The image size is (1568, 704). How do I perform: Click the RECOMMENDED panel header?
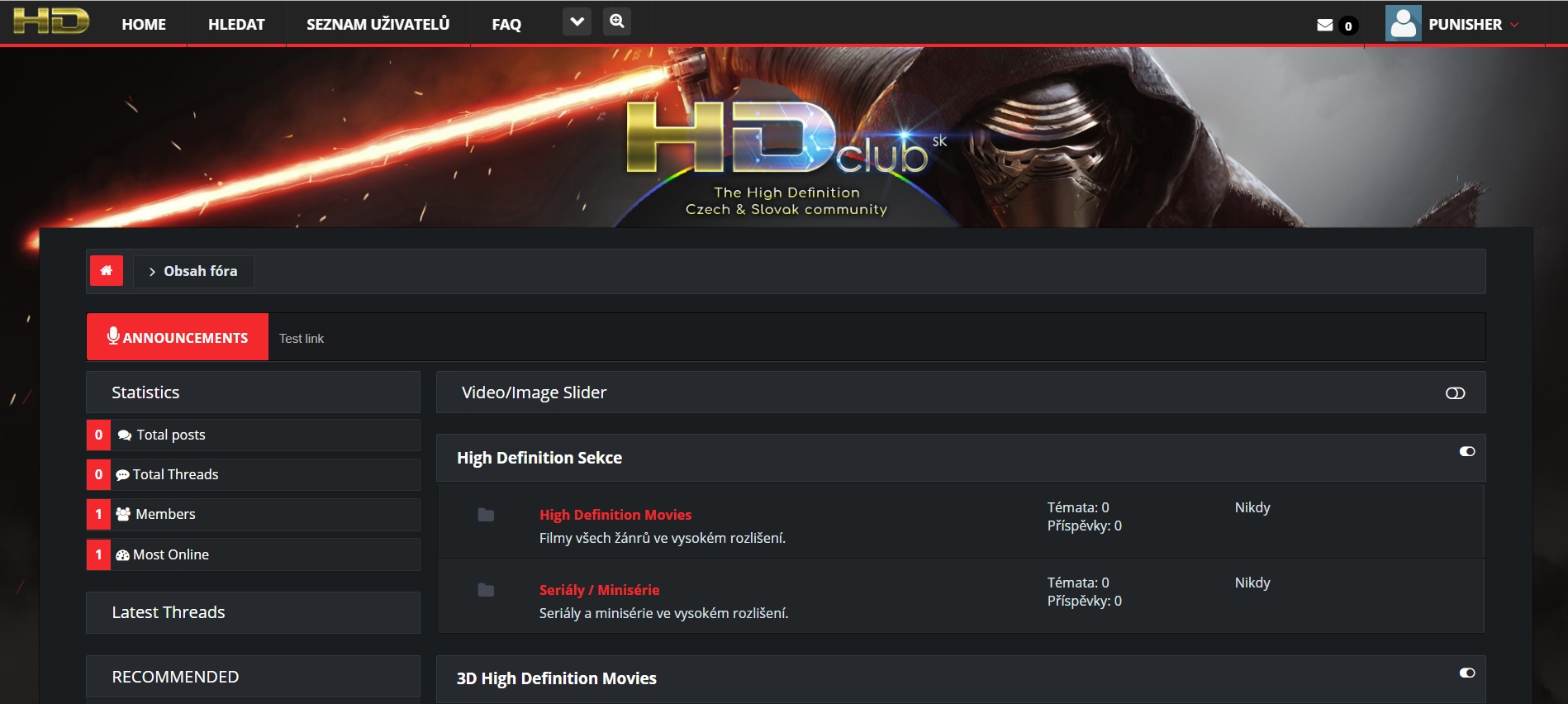pyautogui.click(x=254, y=677)
